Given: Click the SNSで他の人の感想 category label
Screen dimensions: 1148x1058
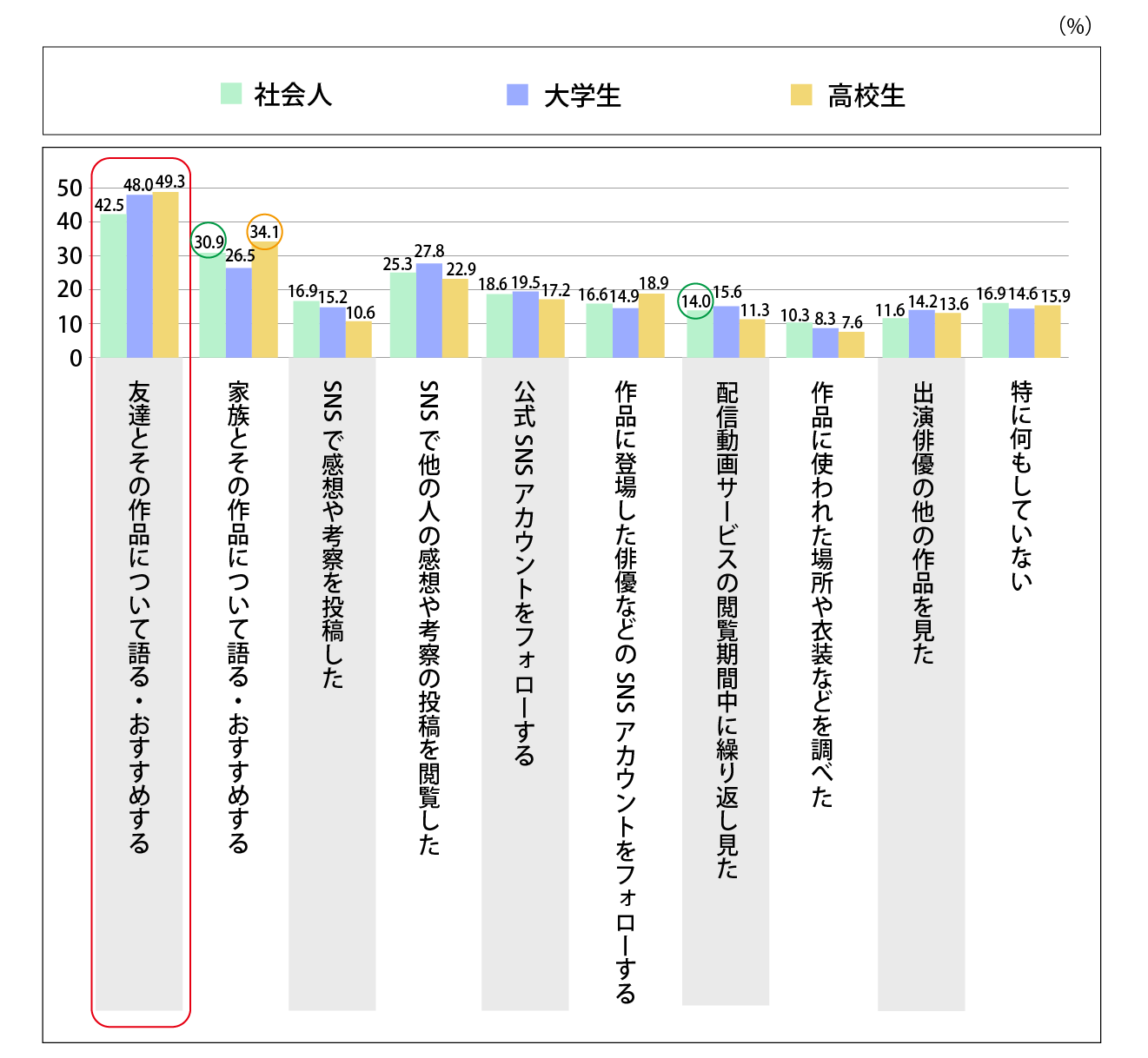Looking at the screenshot, I should (x=429, y=618).
